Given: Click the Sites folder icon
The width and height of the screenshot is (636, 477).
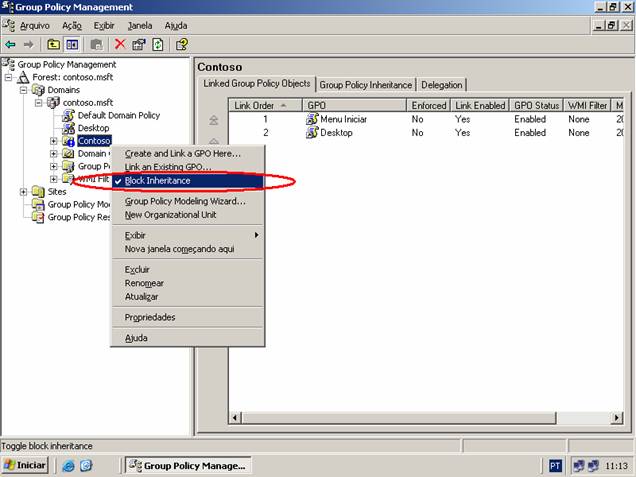Looking at the screenshot, I should coord(38,191).
